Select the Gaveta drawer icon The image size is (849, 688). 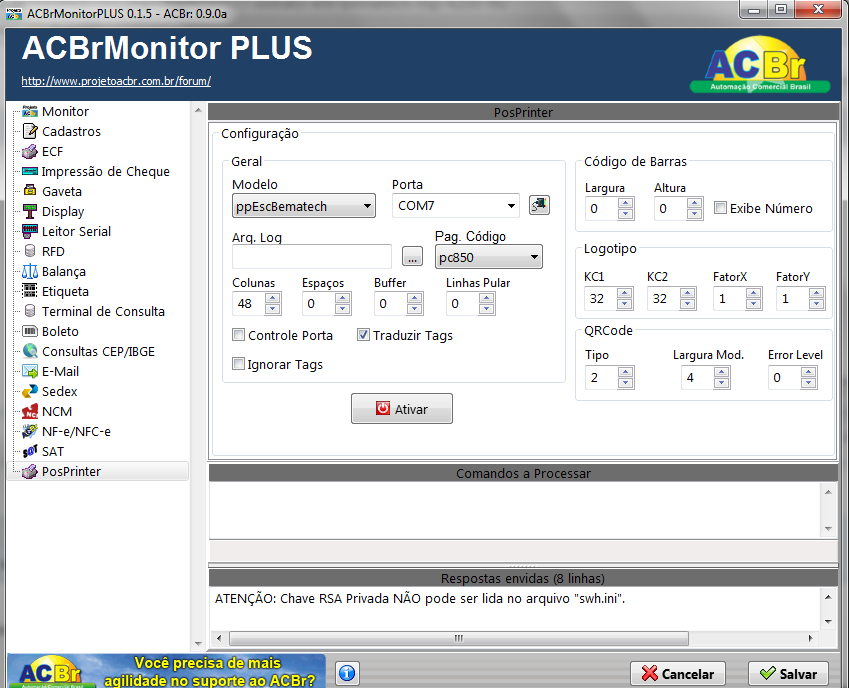coord(30,192)
